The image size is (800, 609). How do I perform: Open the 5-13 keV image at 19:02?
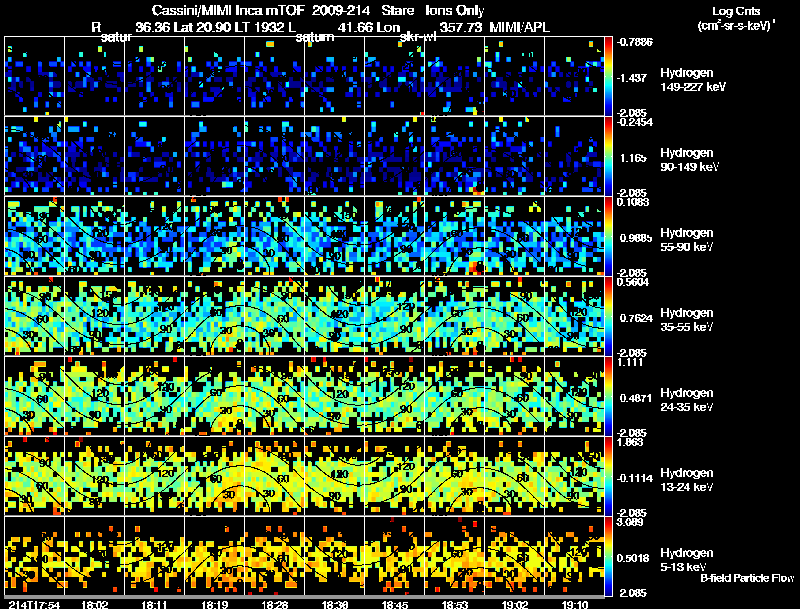515,556
